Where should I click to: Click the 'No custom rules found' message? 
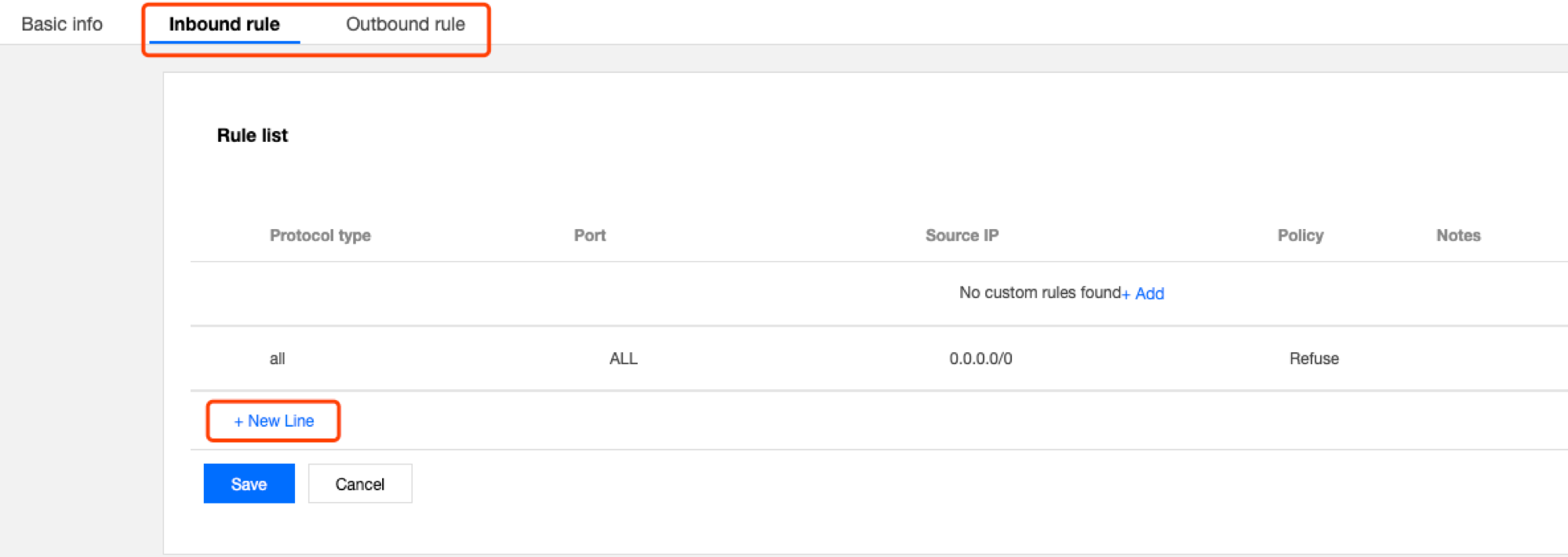(x=1039, y=293)
